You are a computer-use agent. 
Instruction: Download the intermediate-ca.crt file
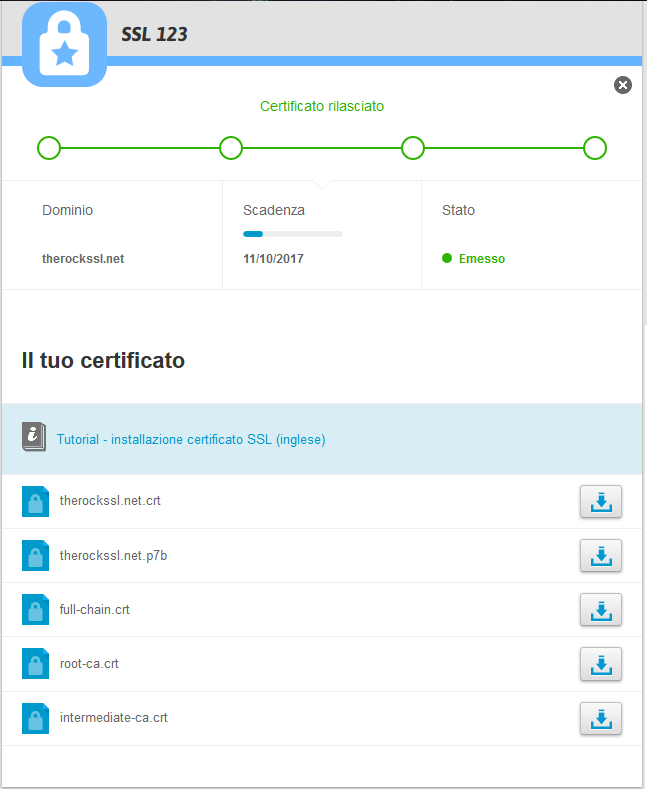[601, 718]
